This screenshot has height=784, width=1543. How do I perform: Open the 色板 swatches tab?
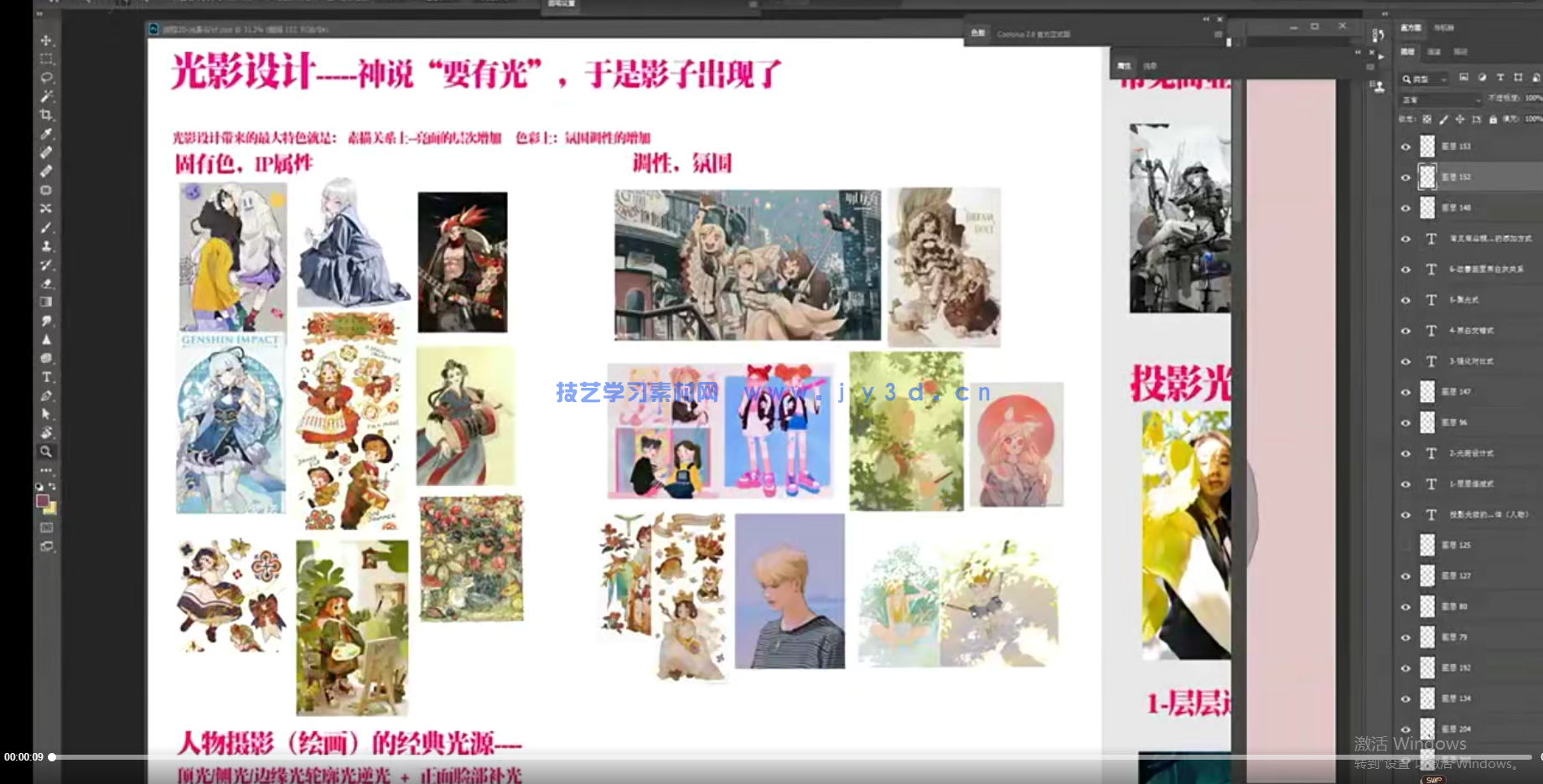coord(977,34)
